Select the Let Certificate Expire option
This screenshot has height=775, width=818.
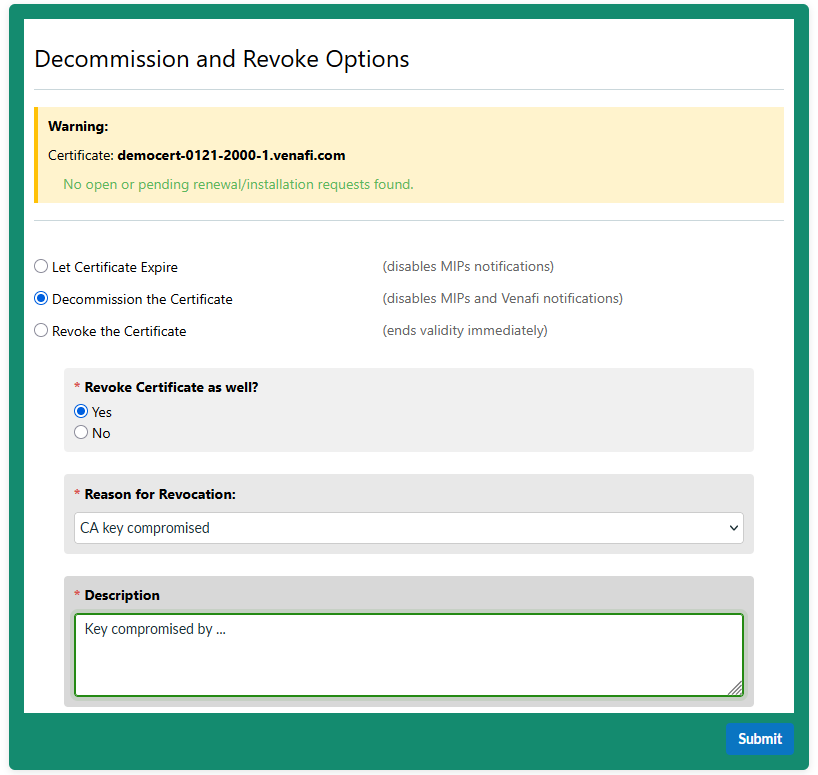(41, 267)
